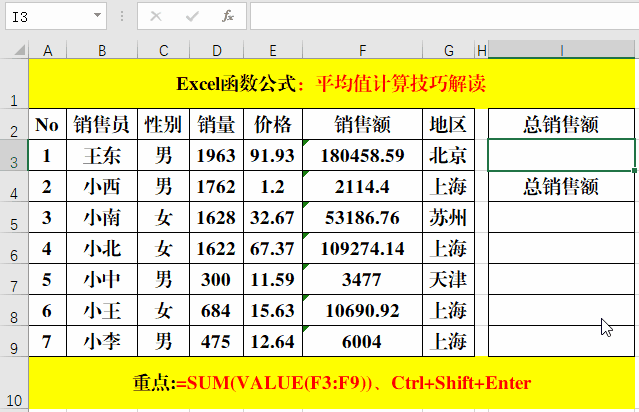Select sales amount cell 3477
639x412 pixels.
point(362,279)
